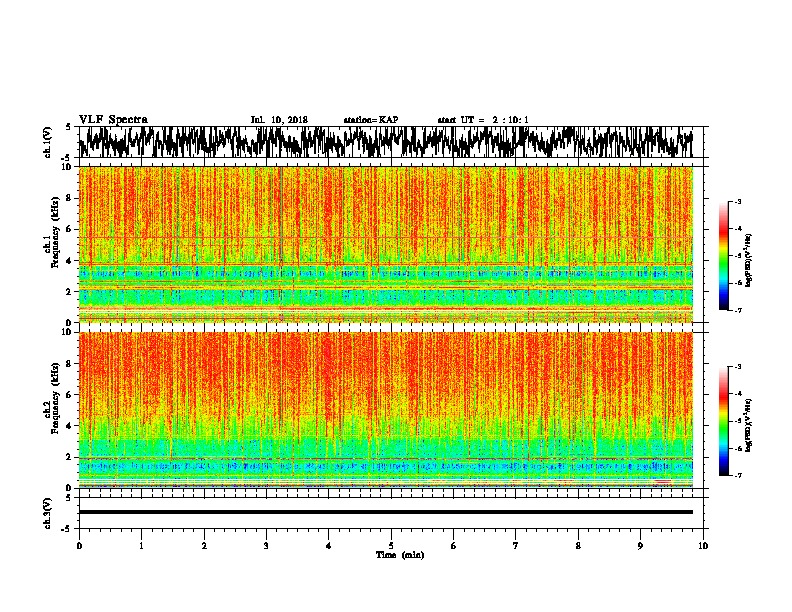Click the ch.2 frequency tick label "4"
The height and width of the screenshot is (612, 792).
tap(70, 426)
